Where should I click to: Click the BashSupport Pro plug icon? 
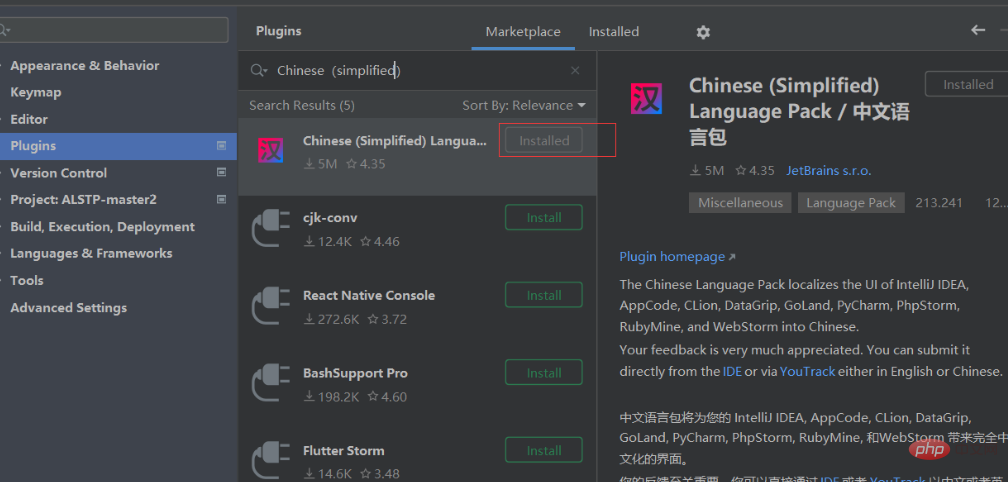[x=271, y=384]
